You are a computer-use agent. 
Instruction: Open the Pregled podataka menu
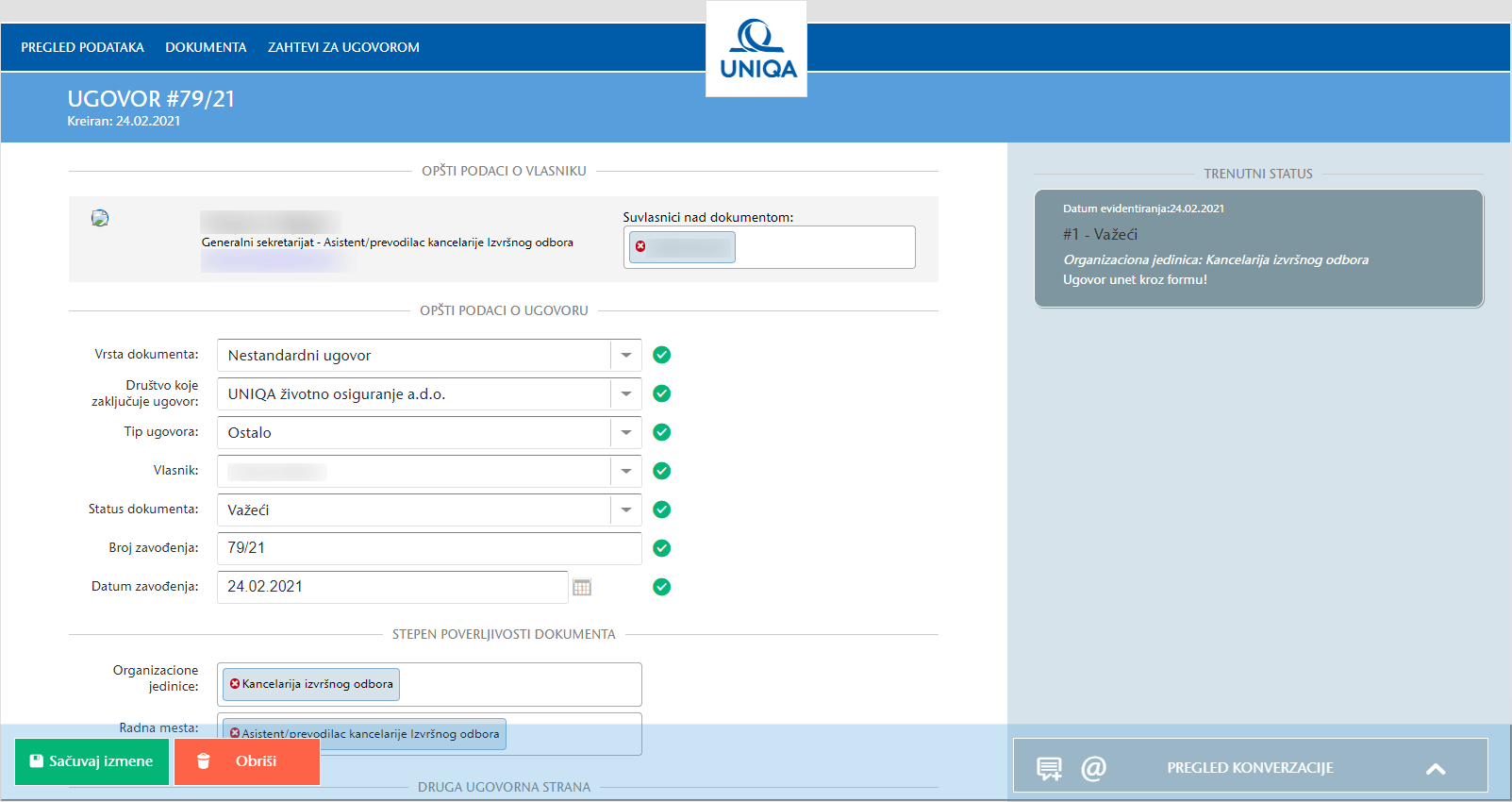83,47
